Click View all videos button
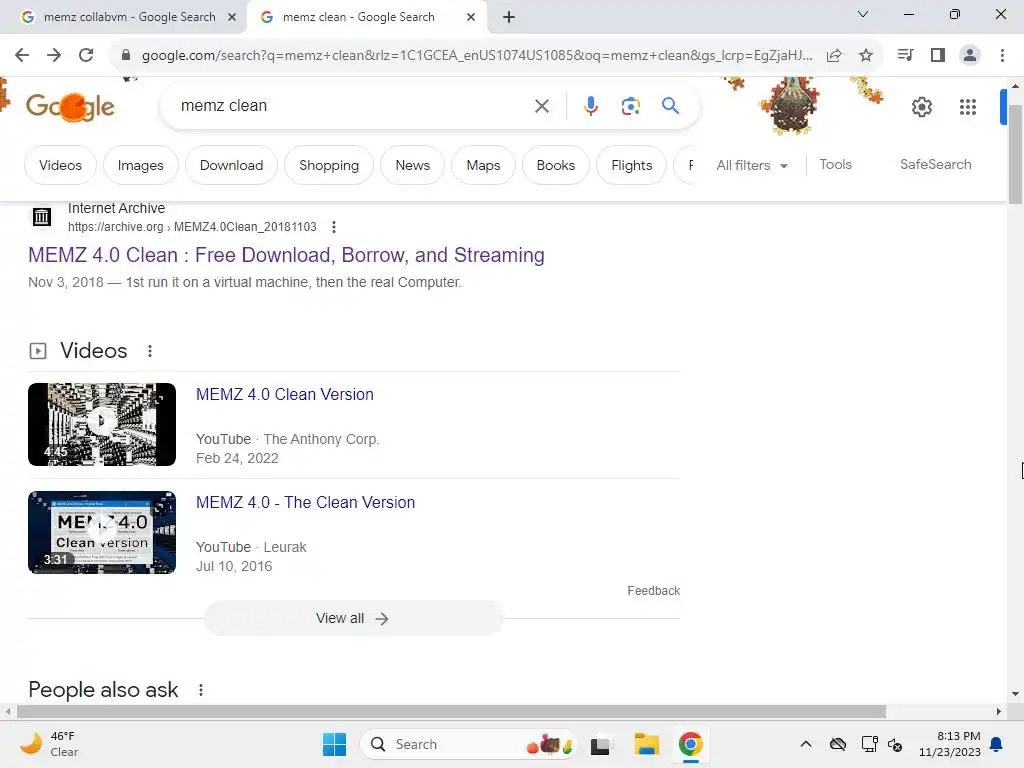Screen dimensions: 1024x768 click(x=353, y=618)
